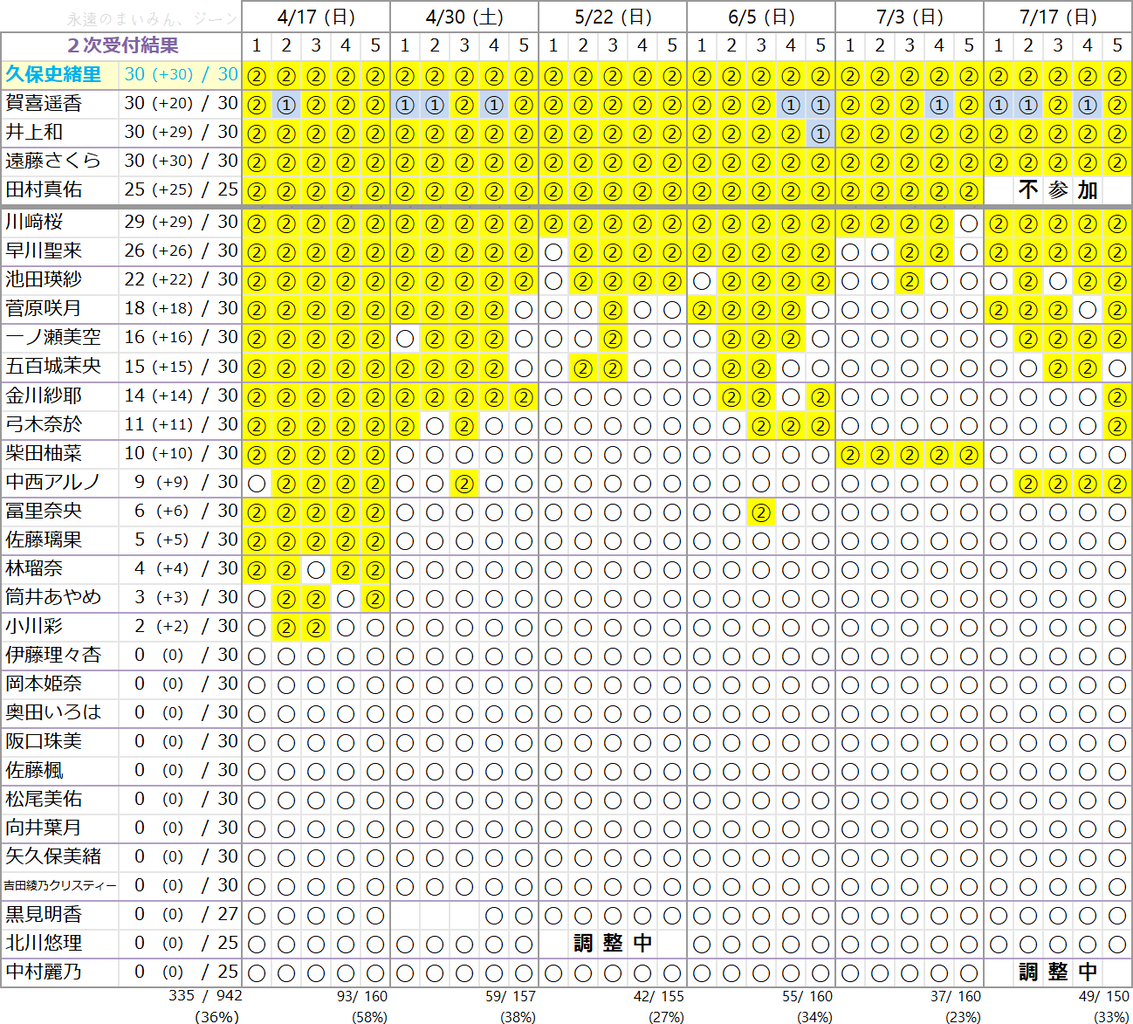The width and height of the screenshot is (1133, 1024).
Task: Click the name 一ノ瀬美空
Action: tap(53, 337)
